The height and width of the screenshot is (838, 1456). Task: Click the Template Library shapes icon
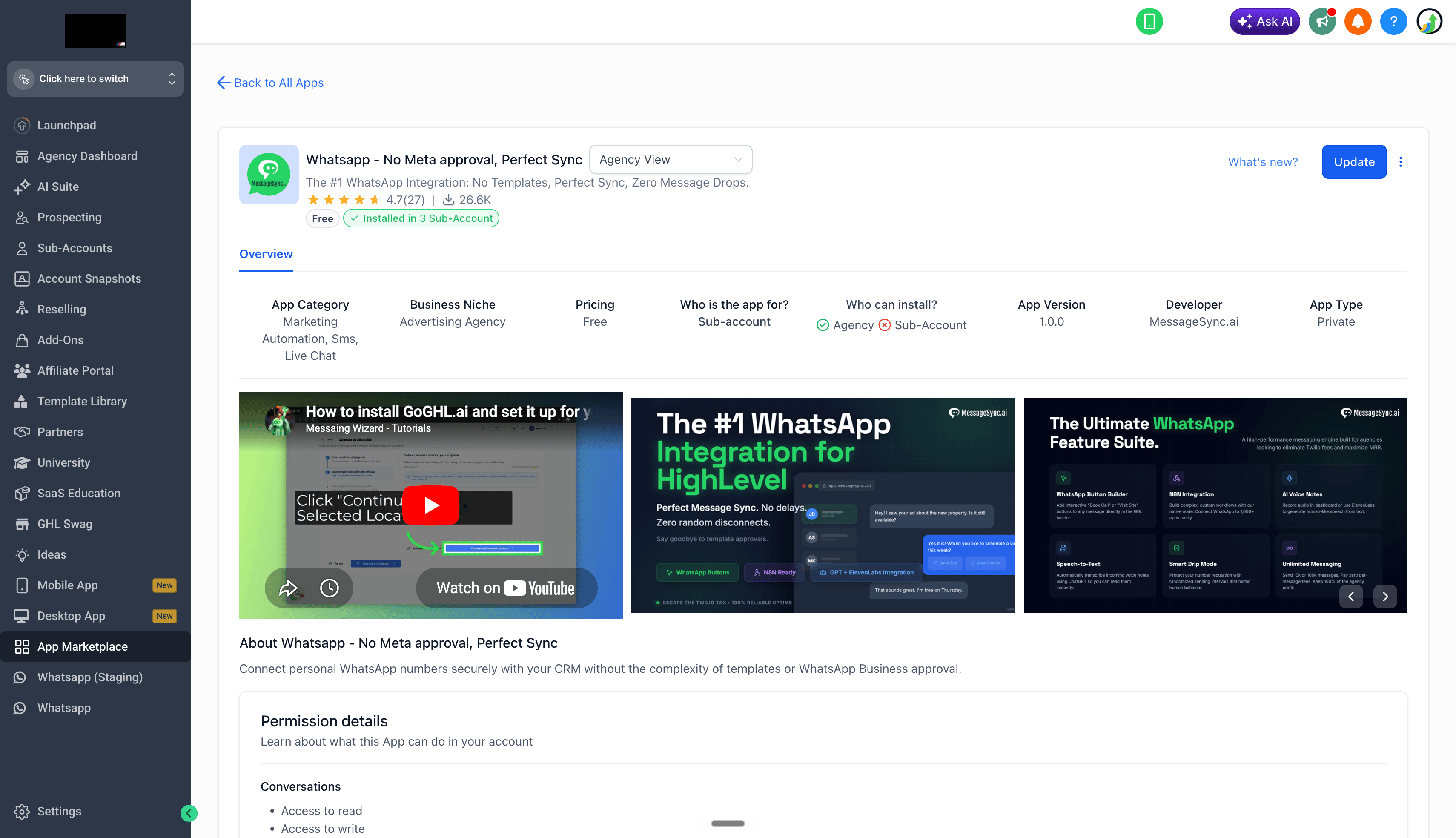[22, 401]
